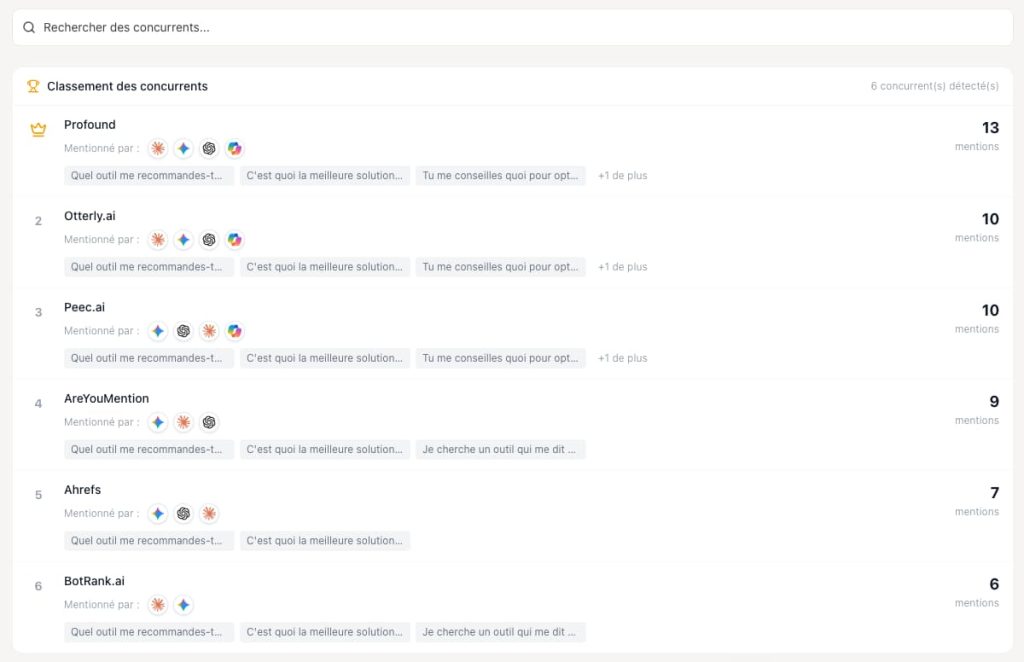1024x662 pixels.
Task: Click Peec.ai's "Quel outil me recommandes-t..." chip
Action: [x=149, y=358]
